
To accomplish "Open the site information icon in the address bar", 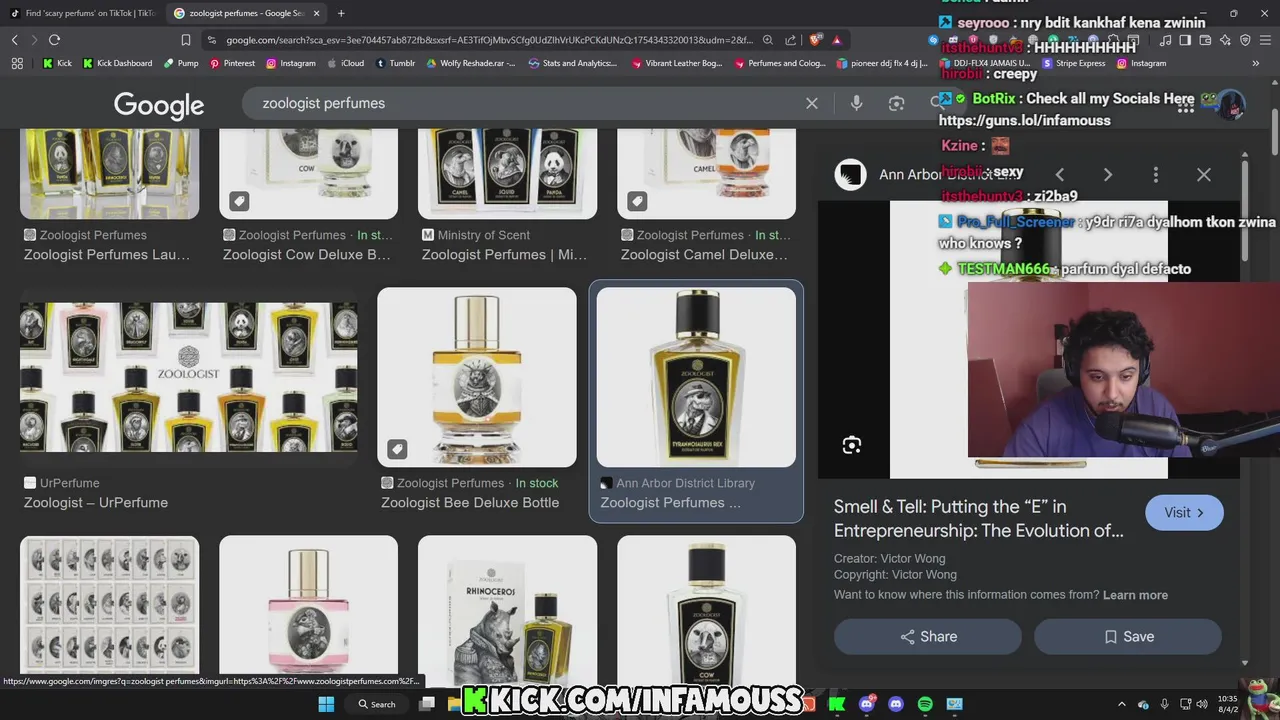I will click(x=213, y=40).
